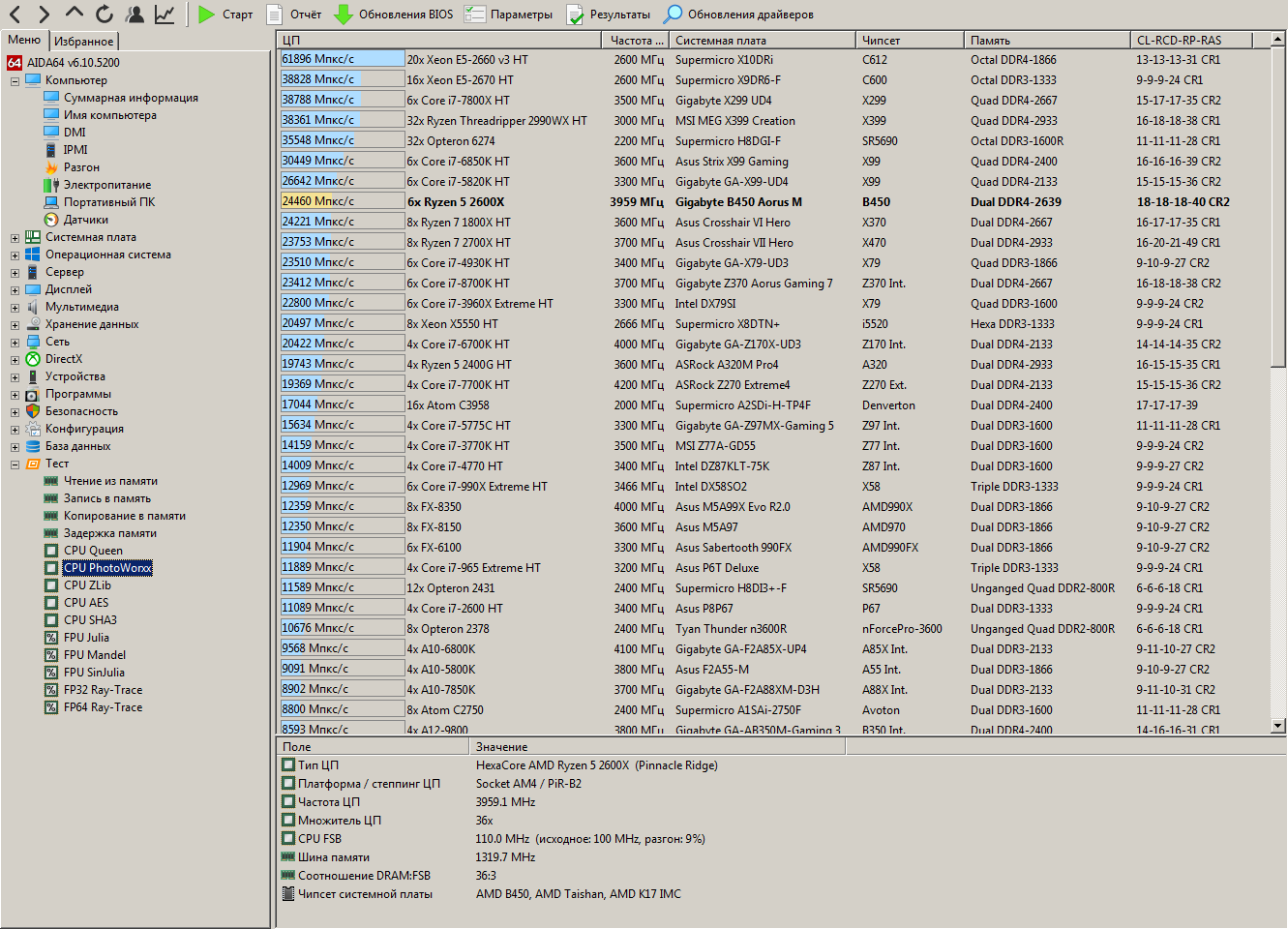The image size is (1288, 929).
Task: Select the CPU Queen benchmark
Action: [x=93, y=551]
